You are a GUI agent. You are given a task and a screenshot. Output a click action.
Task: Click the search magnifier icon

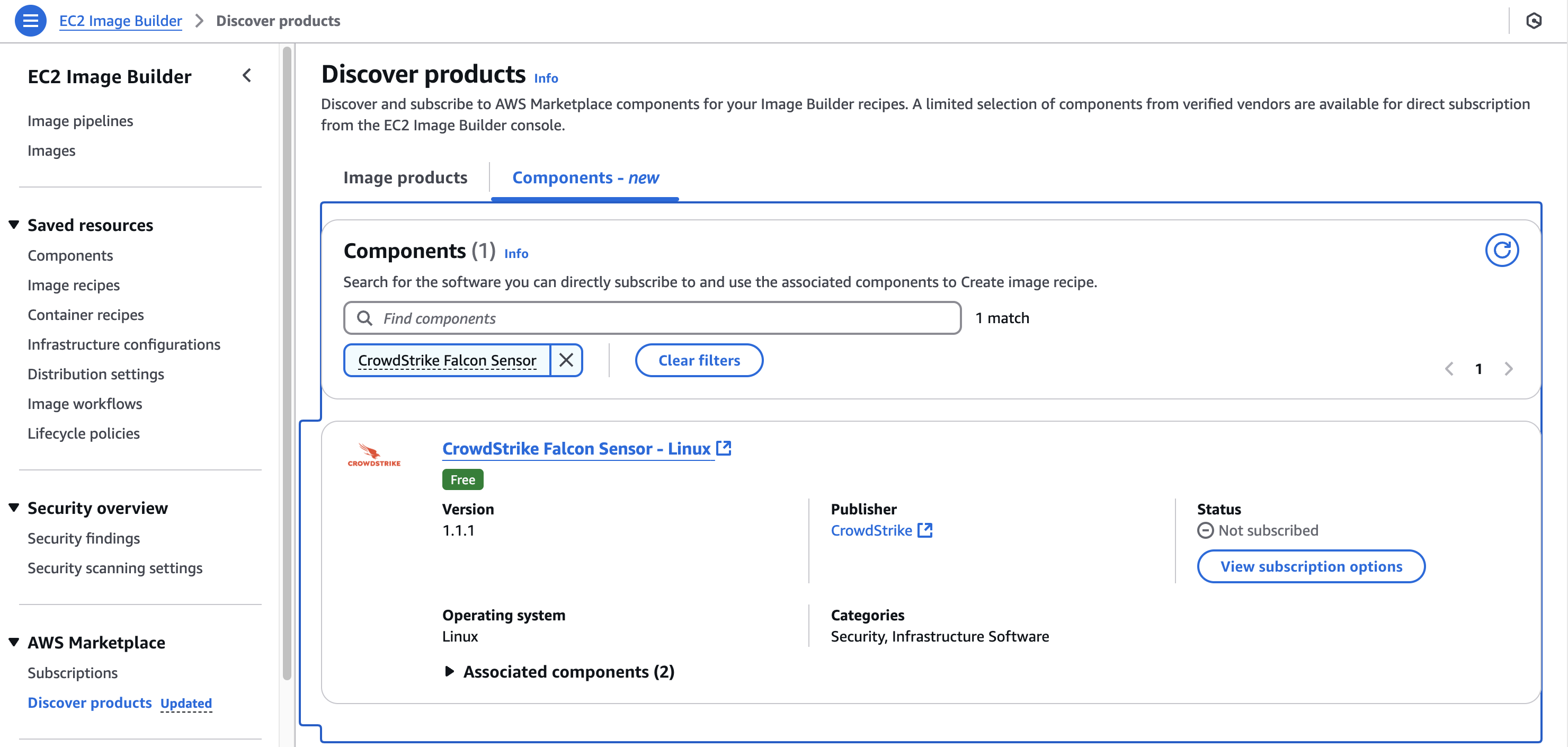coord(364,318)
